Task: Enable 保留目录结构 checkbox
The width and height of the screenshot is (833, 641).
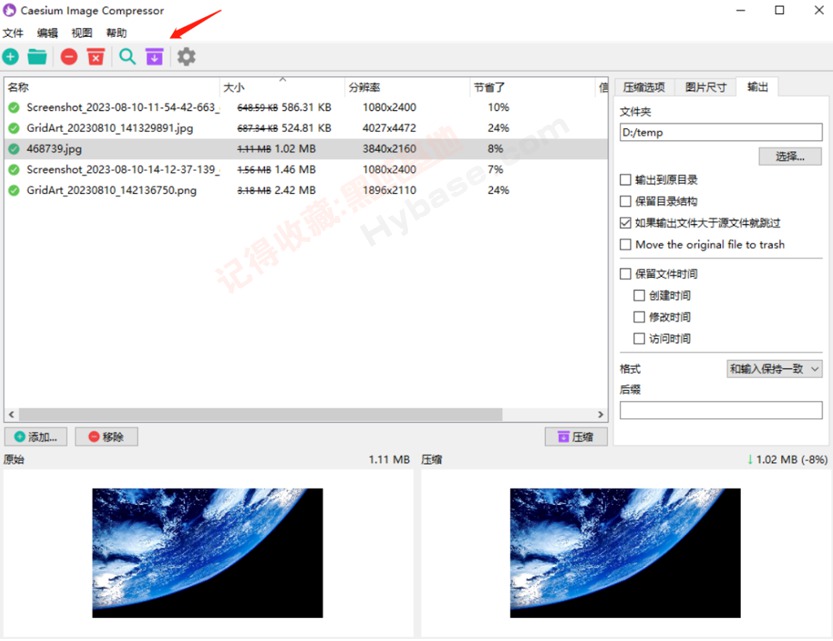Action: [x=625, y=201]
